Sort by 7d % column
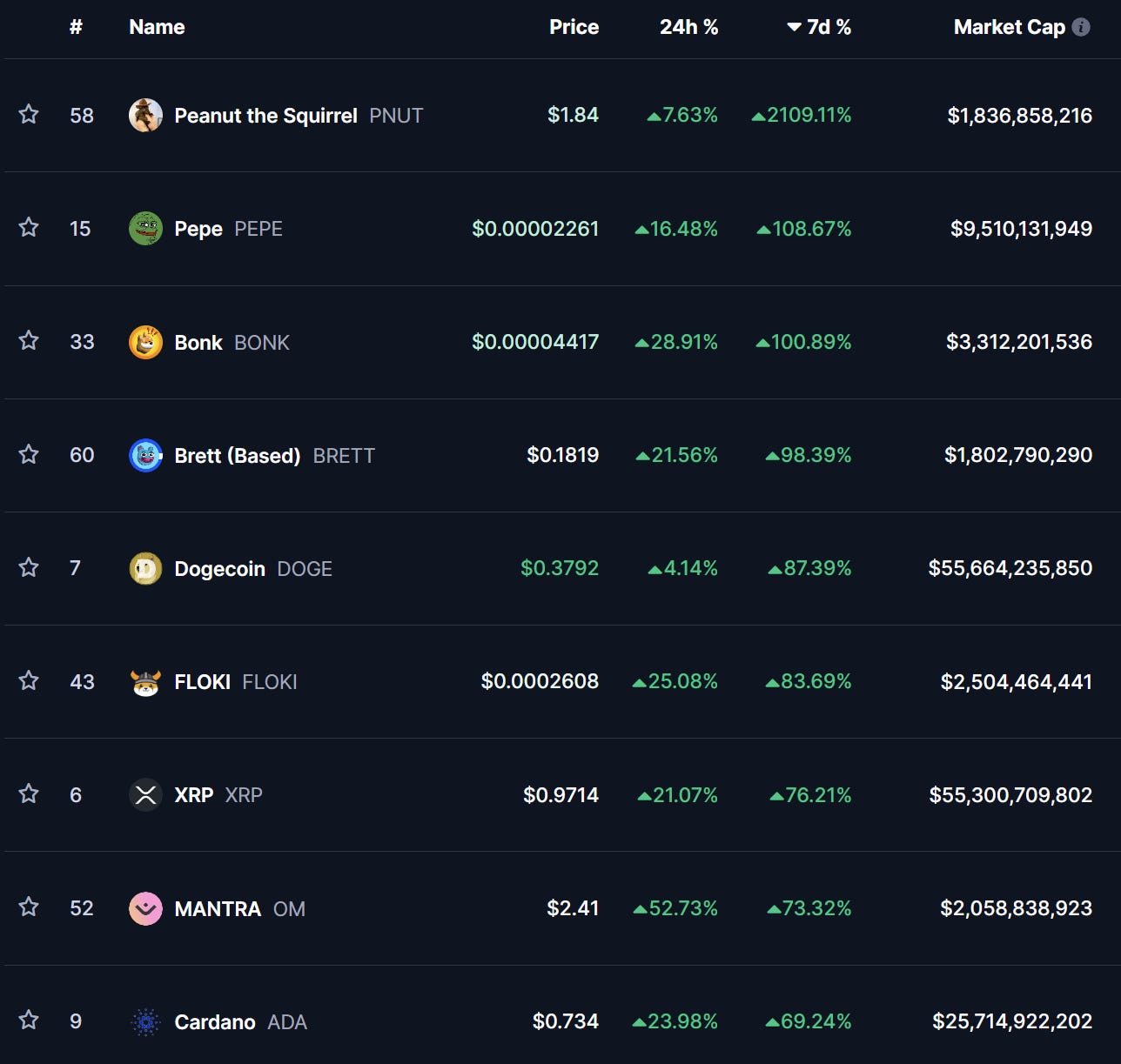 pyautogui.click(x=819, y=27)
